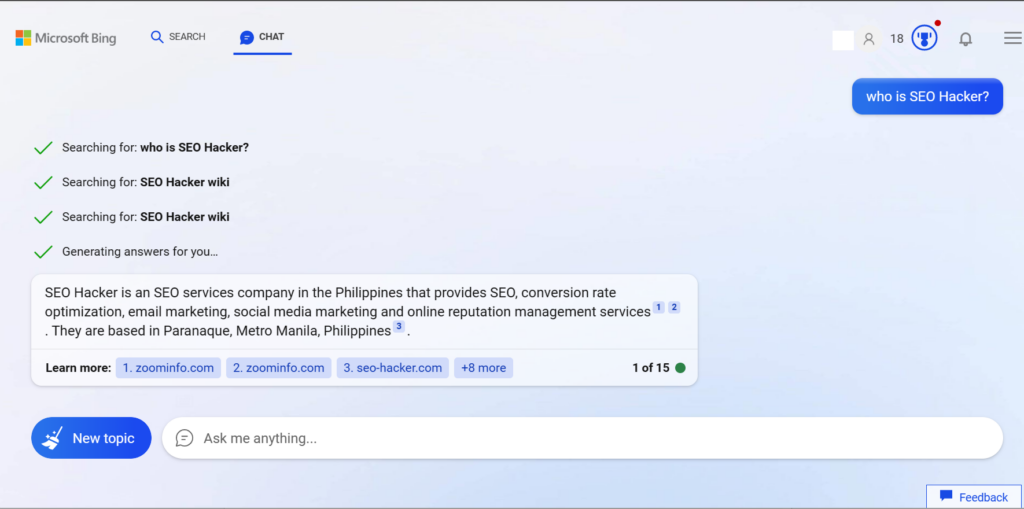Click the Microsoft Bing logo
1024x509 pixels.
coord(66,38)
